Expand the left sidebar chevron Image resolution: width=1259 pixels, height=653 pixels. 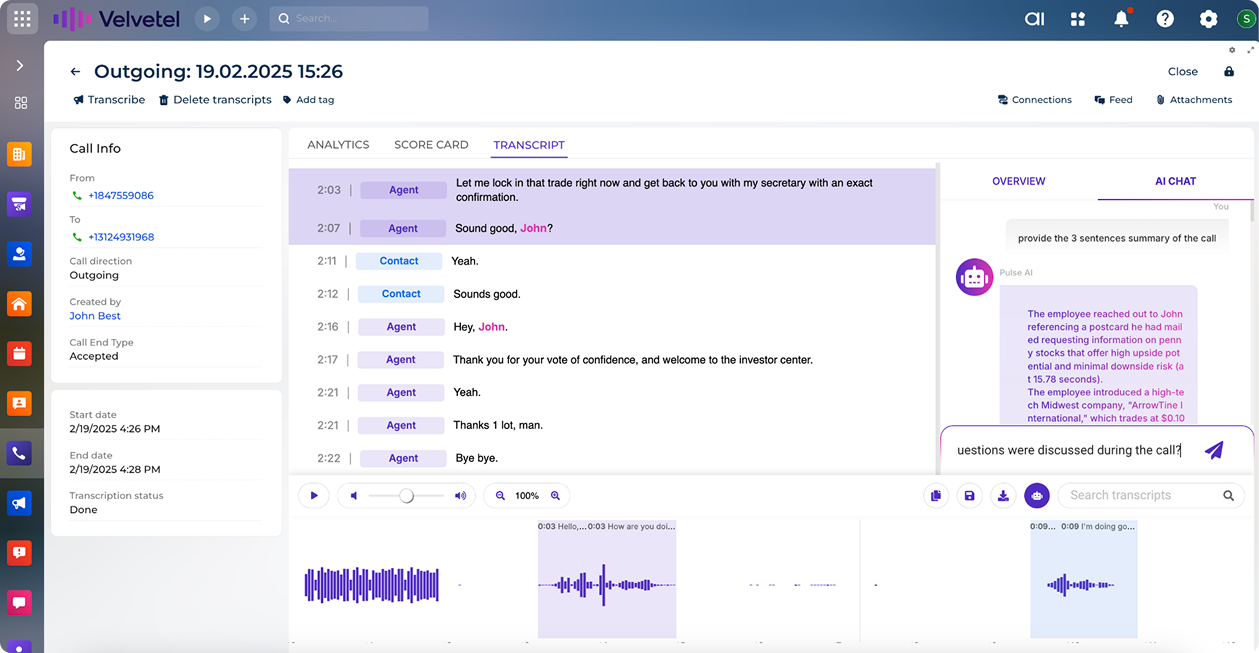coord(19,66)
